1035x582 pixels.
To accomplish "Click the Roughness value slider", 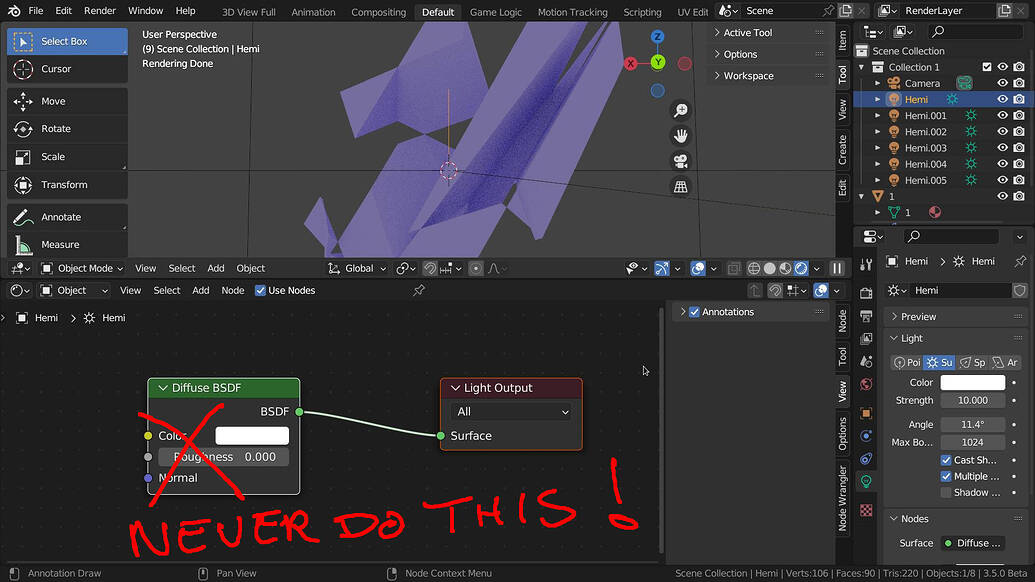I will tap(223, 457).
